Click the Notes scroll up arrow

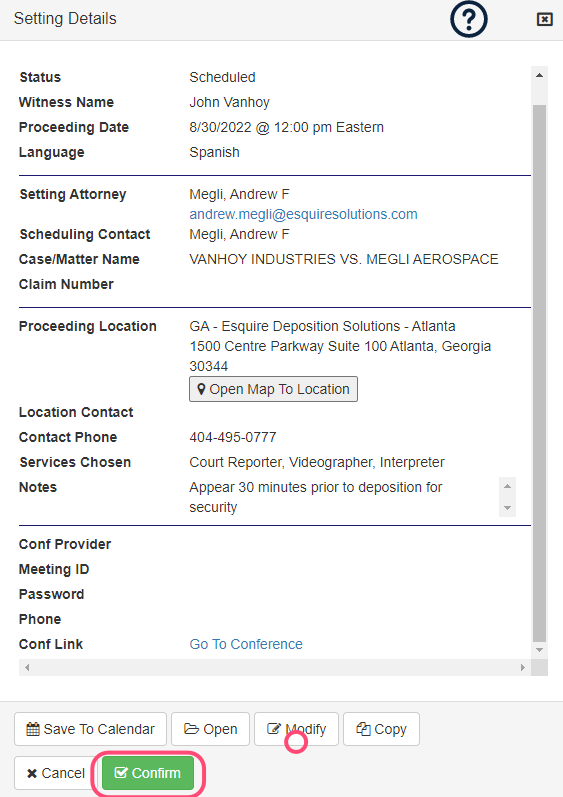(507, 486)
